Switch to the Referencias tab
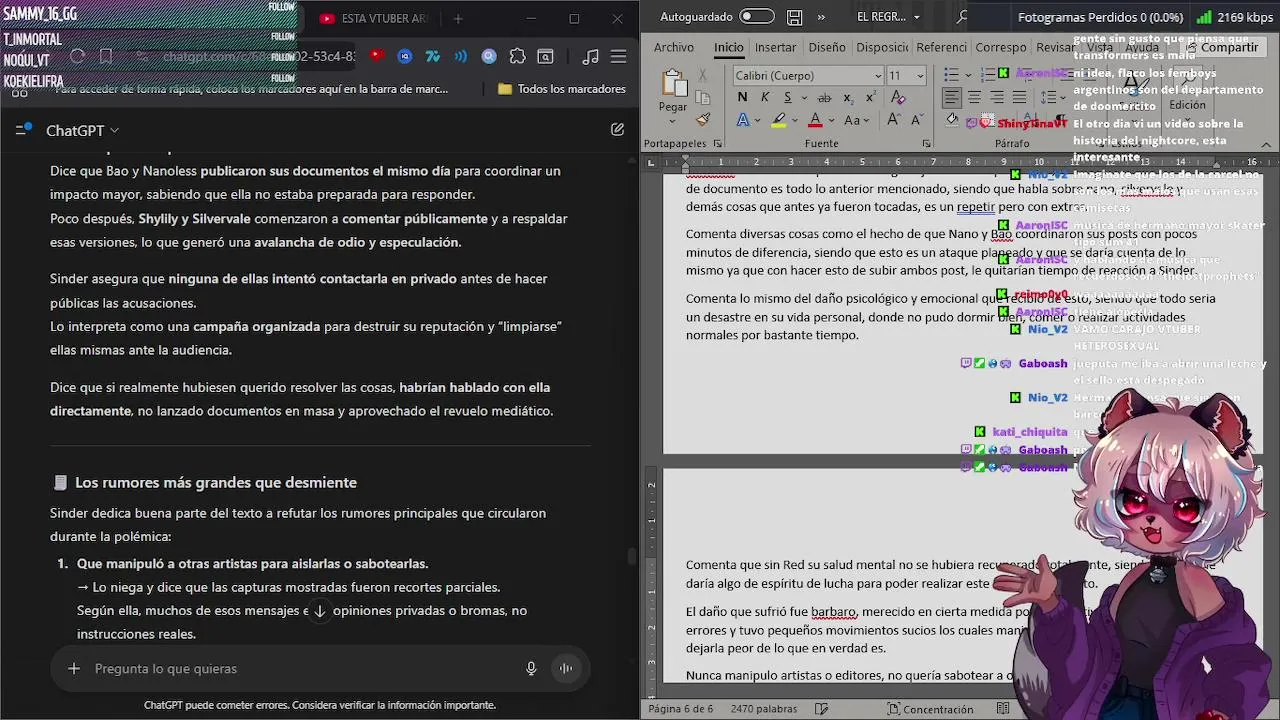Viewport: 1280px width, 720px height. [941, 47]
